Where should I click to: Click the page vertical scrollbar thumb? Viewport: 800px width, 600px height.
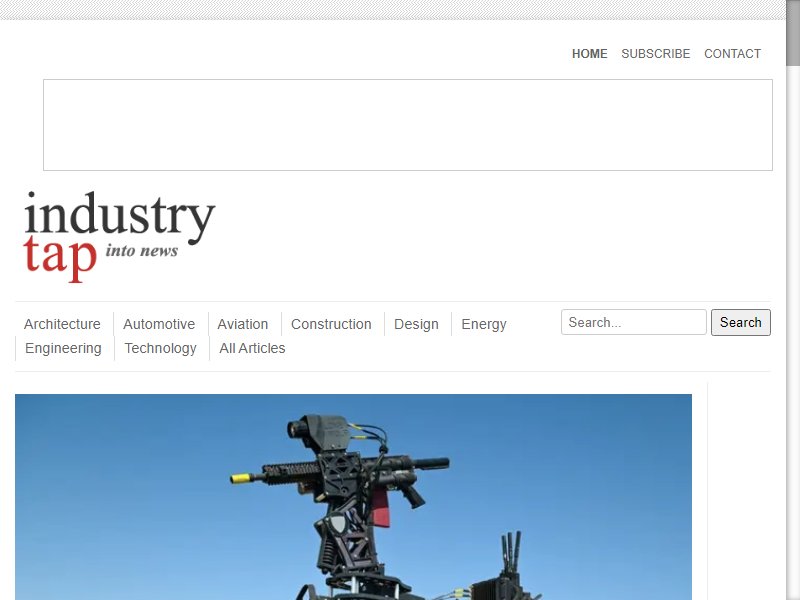(793, 33)
